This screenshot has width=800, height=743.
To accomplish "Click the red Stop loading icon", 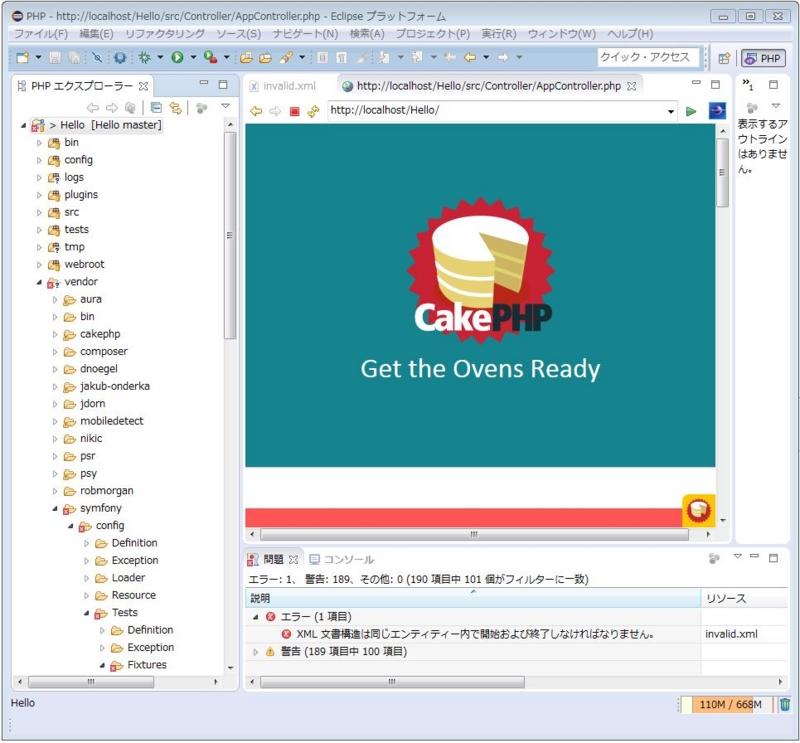I will [x=294, y=111].
